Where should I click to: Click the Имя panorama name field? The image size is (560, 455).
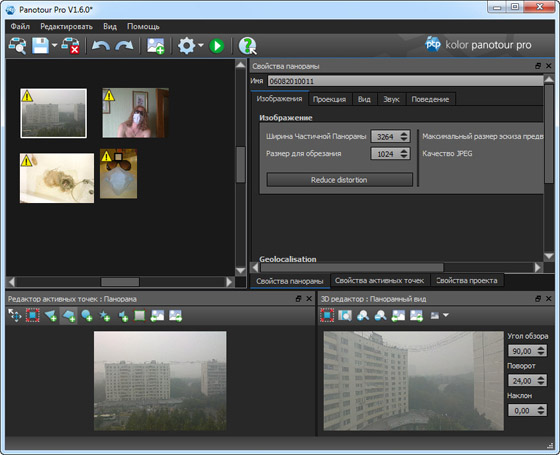pyautogui.click(x=405, y=81)
